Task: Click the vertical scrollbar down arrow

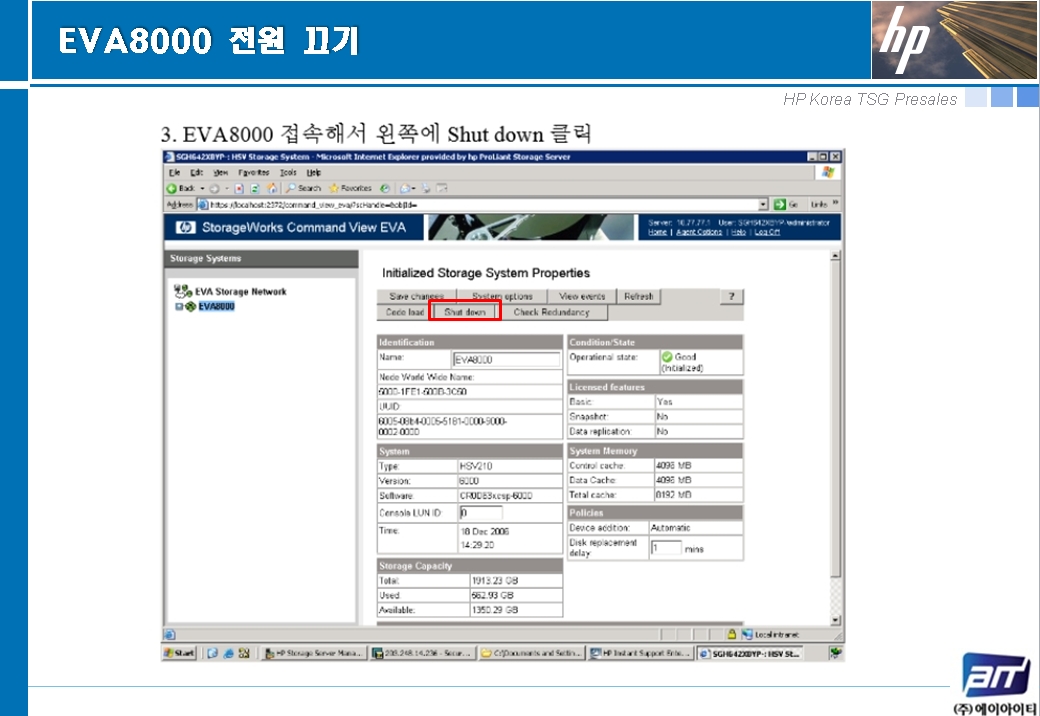Action: tap(836, 620)
